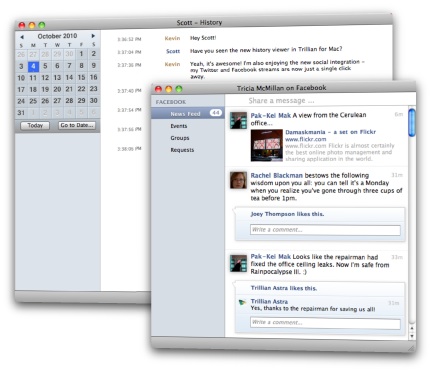Image resolution: width=432 pixels, height=372 pixels.
Task: Go to previous month in calendar
Action: pyautogui.click(x=22, y=37)
